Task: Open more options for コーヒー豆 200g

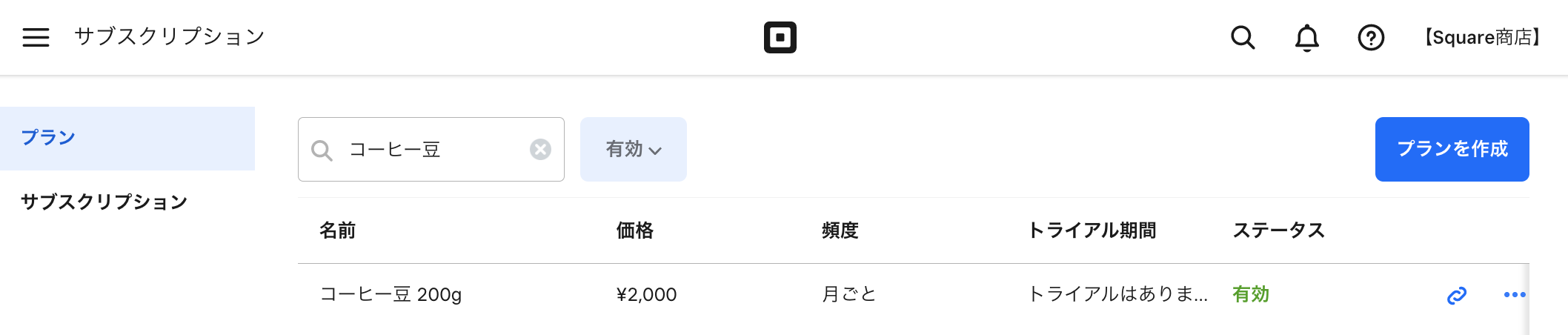Action: point(1514,295)
